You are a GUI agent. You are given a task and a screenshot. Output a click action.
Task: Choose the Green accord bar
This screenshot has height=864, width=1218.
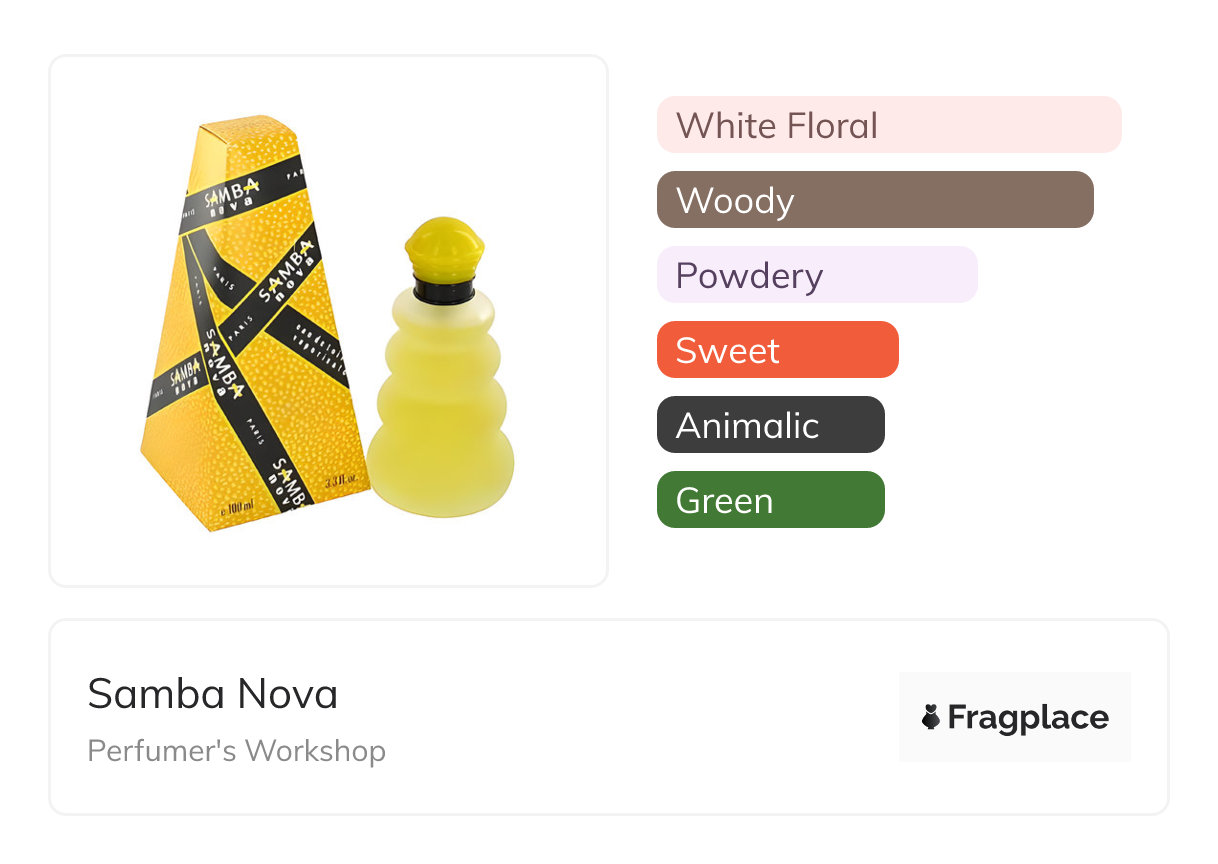click(770, 500)
